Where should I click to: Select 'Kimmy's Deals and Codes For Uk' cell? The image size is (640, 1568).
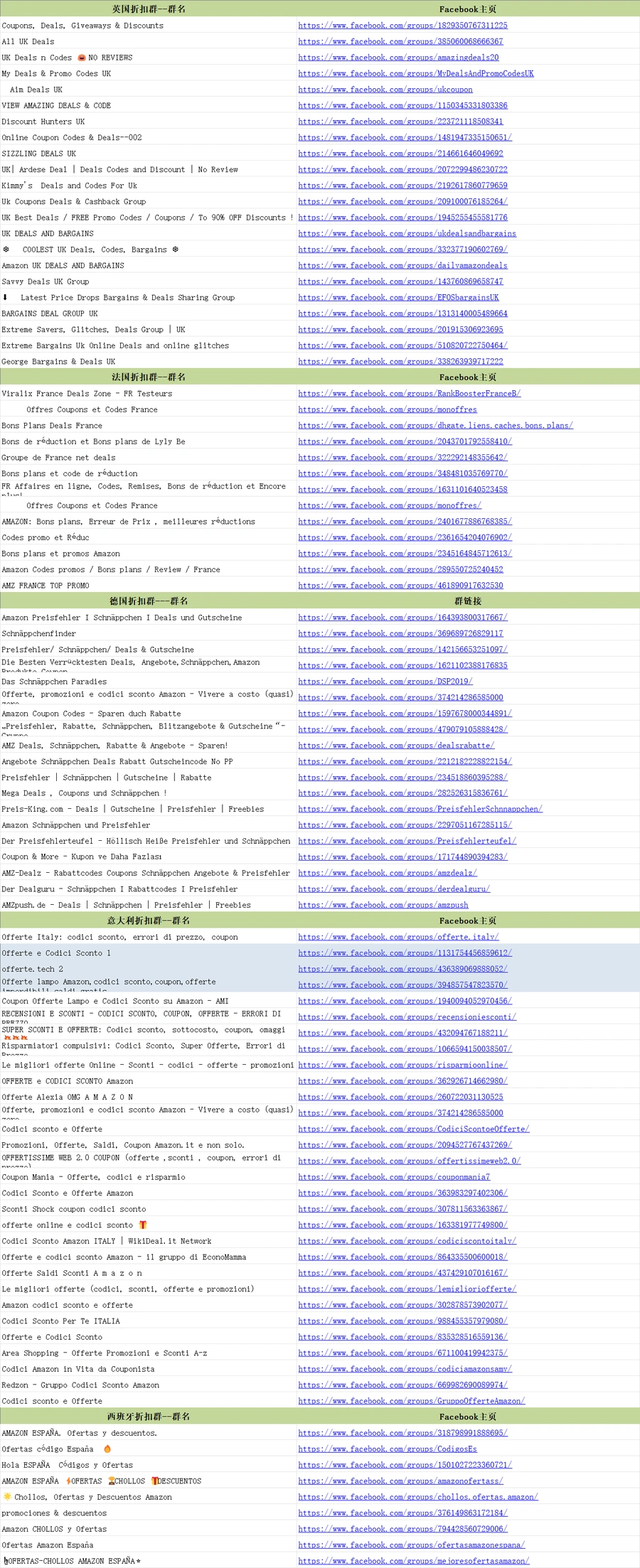(149, 186)
